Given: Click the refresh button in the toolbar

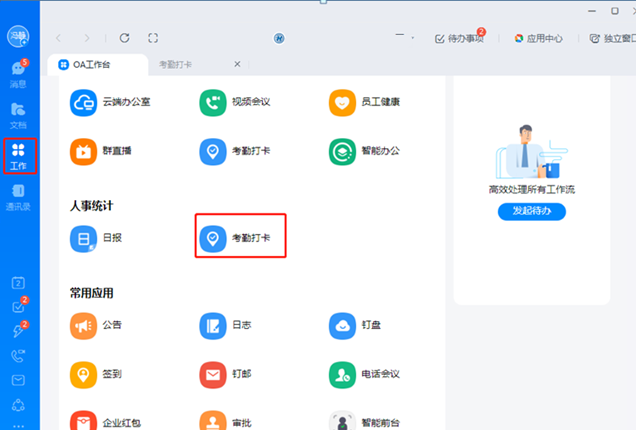Looking at the screenshot, I should pyautogui.click(x=124, y=38).
